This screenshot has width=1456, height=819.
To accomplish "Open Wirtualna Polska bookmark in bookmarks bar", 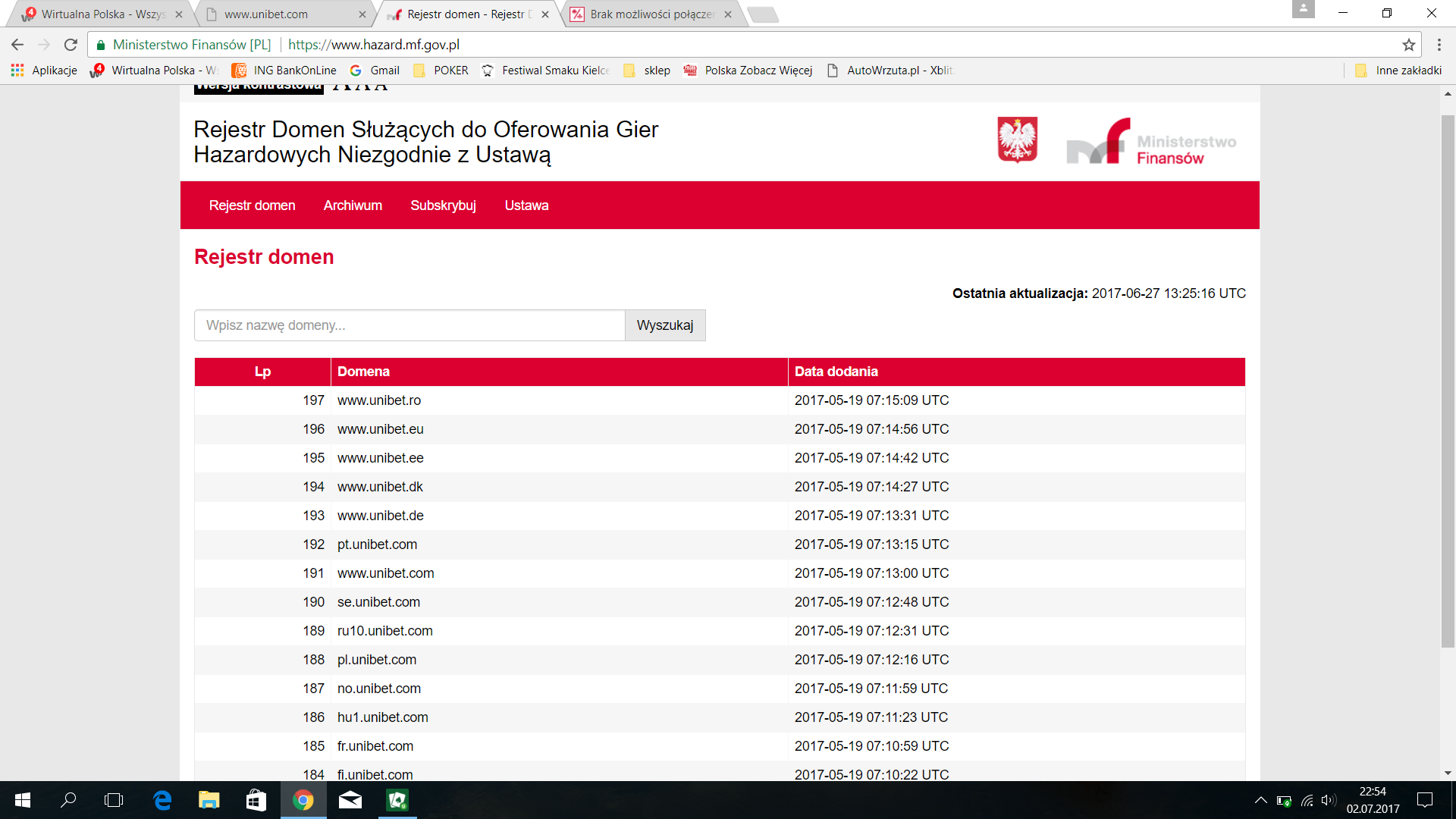I will tap(153, 71).
